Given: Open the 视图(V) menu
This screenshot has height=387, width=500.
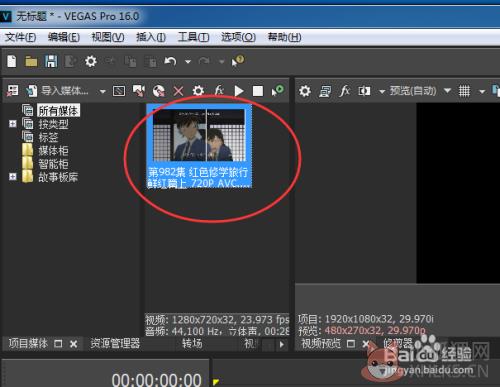Looking at the screenshot, I should [108, 37].
